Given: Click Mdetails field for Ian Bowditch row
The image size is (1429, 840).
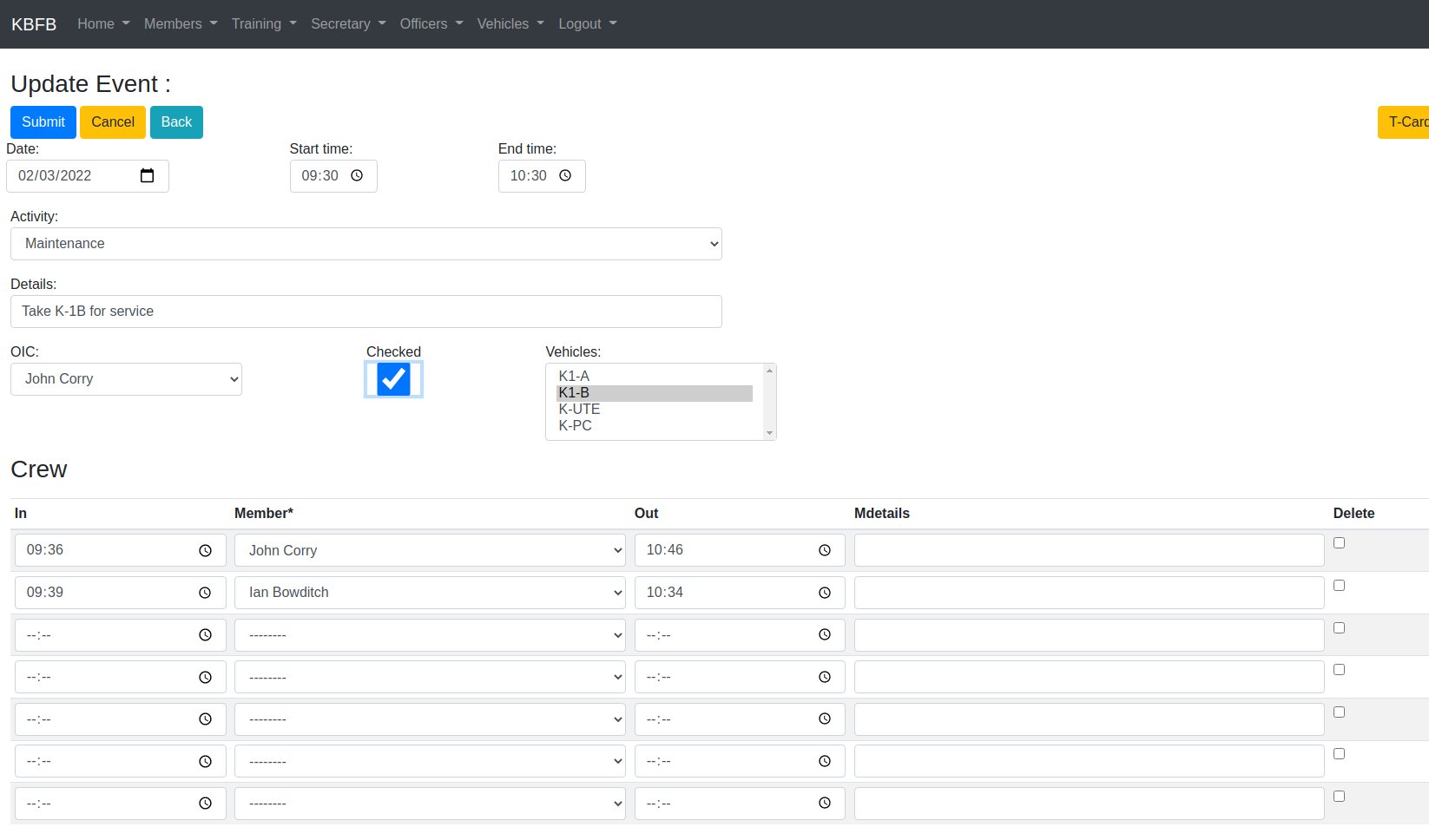Looking at the screenshot, I should [x=1089, y=593].
